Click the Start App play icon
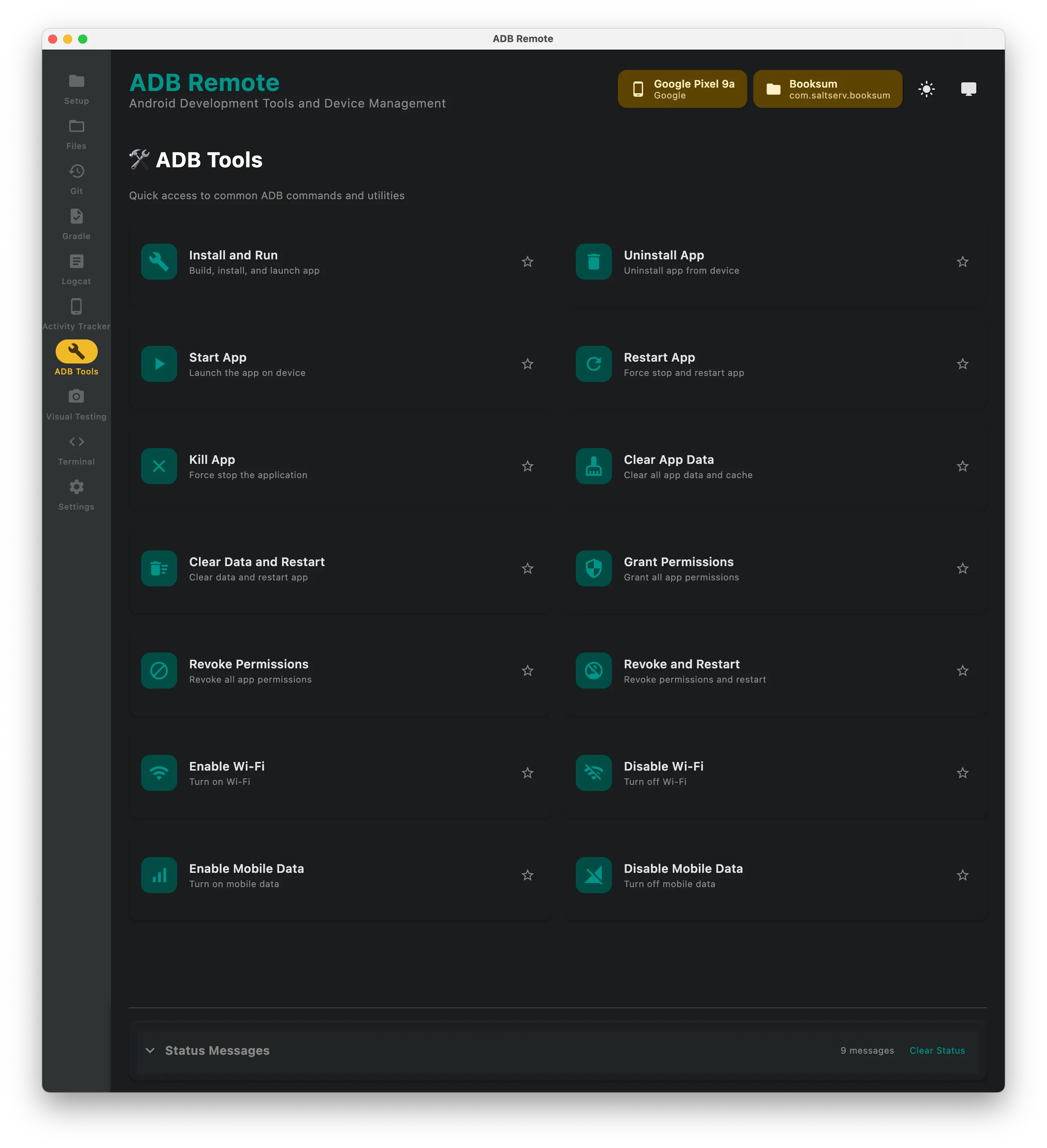This screenshot has width=1047, height=1148. point(159,364)
